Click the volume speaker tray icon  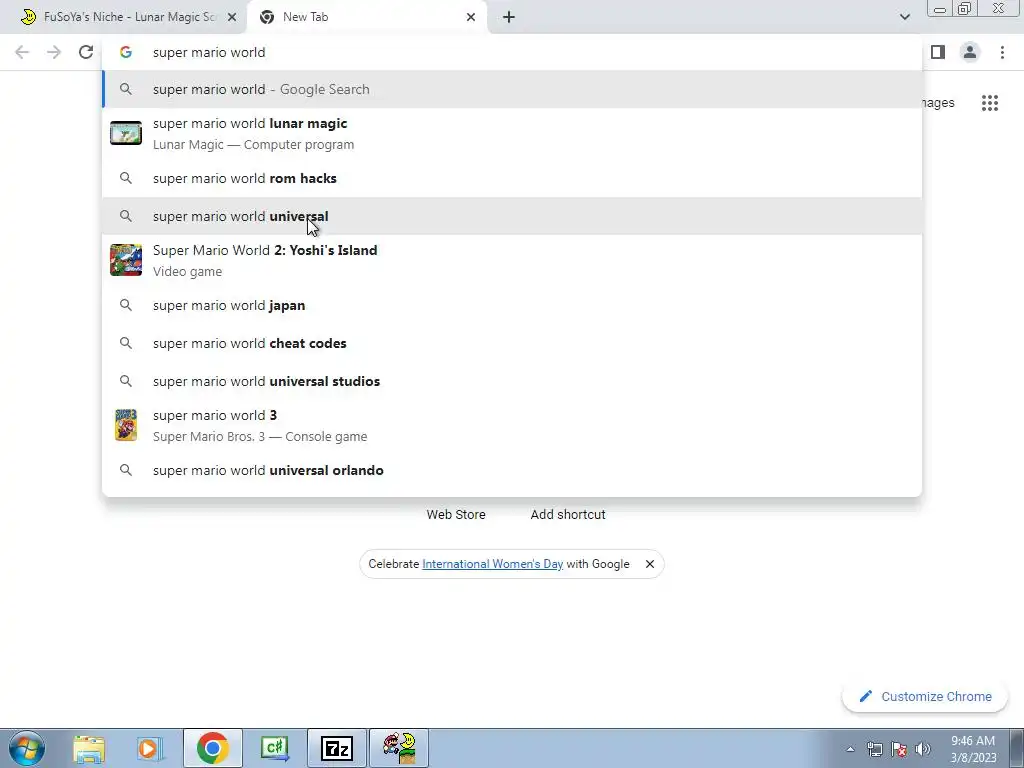pyautogui.click(x=923, y=749)
